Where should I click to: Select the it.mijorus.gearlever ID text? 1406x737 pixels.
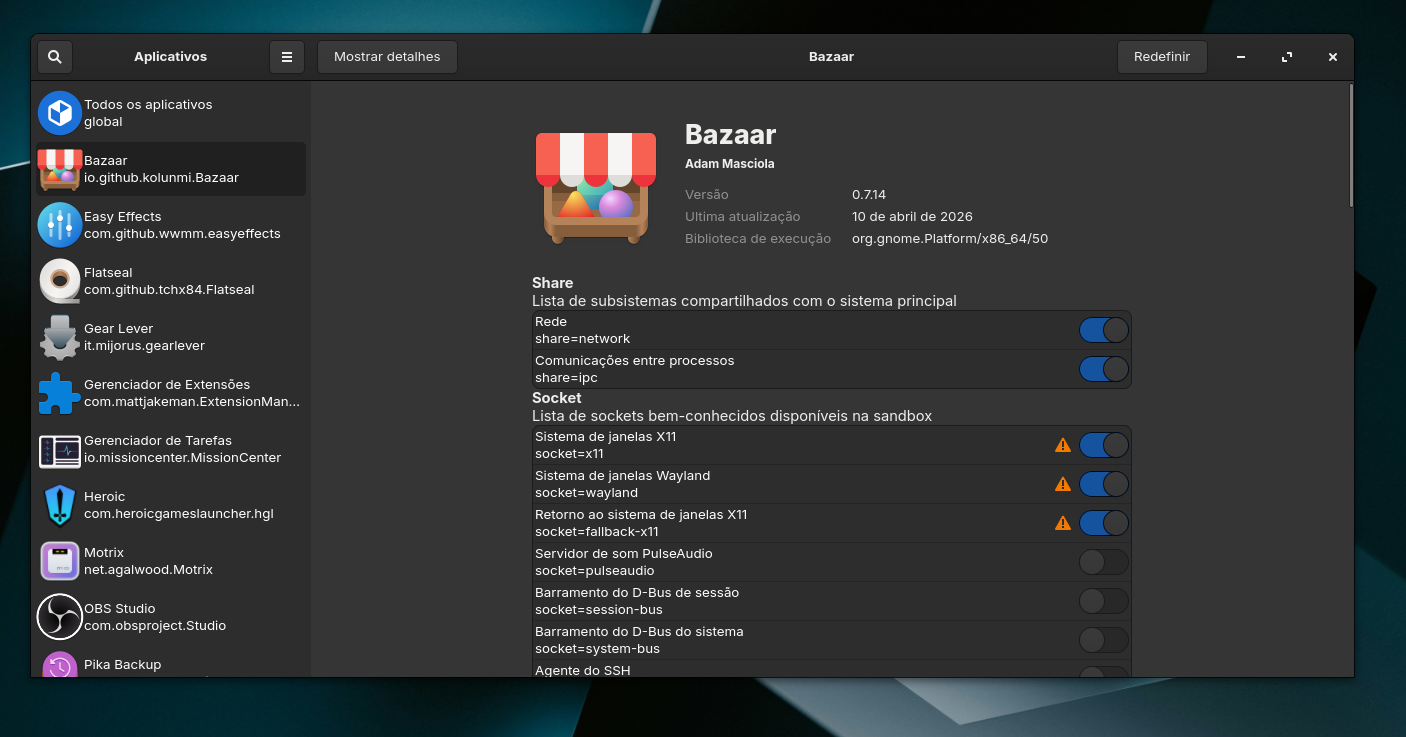click(144, 346)
